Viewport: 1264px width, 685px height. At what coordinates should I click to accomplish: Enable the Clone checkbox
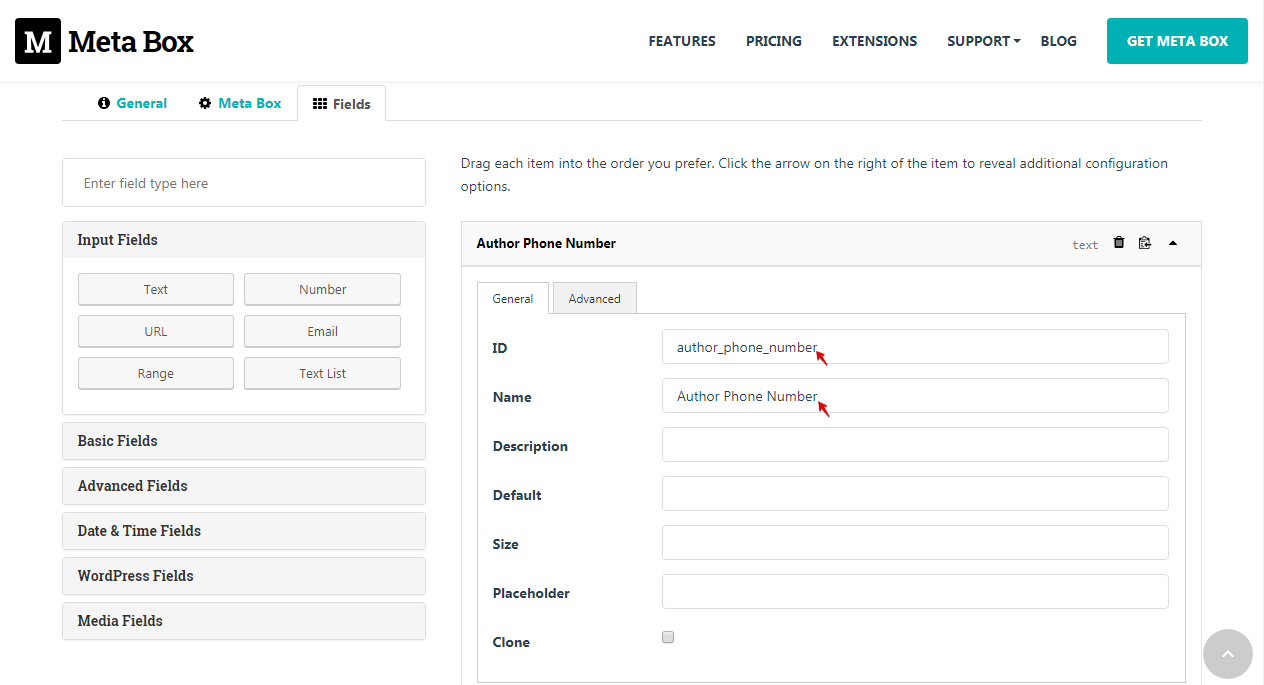pos(667,637)
